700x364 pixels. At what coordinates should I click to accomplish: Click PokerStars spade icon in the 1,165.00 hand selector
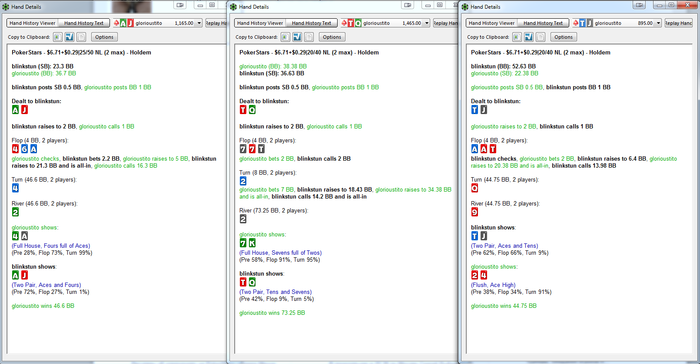[x=117, y=23]
